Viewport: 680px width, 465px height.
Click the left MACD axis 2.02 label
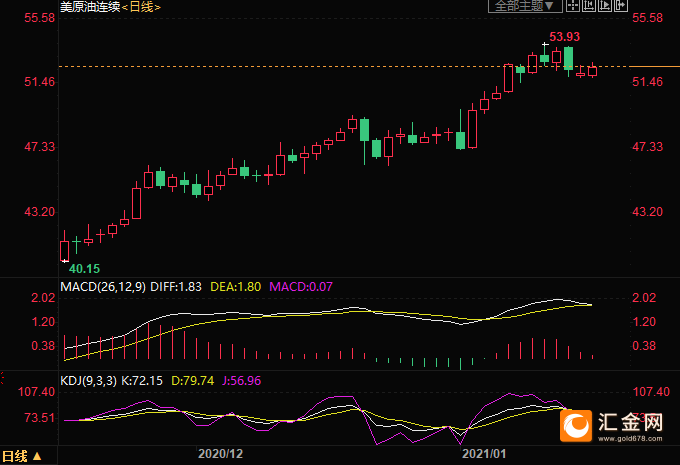[43, 298]
